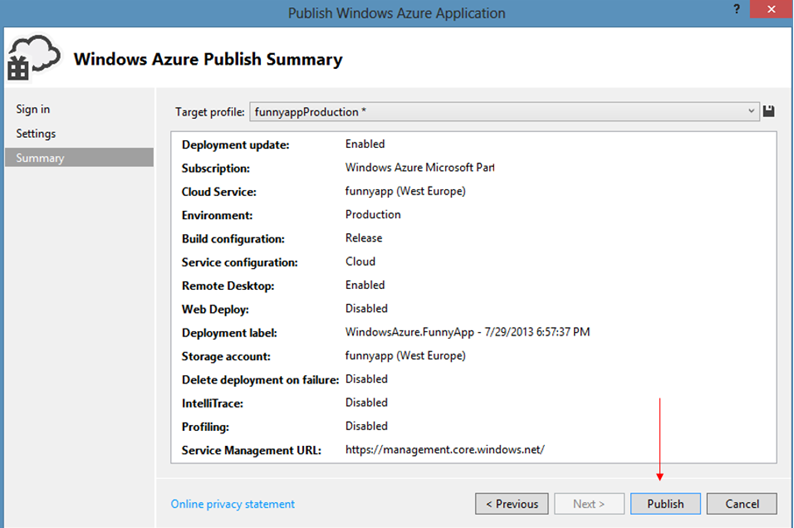Click the Release build configuration value
Viewport: 794px width, 528px height.
click(x=364, y=238)
